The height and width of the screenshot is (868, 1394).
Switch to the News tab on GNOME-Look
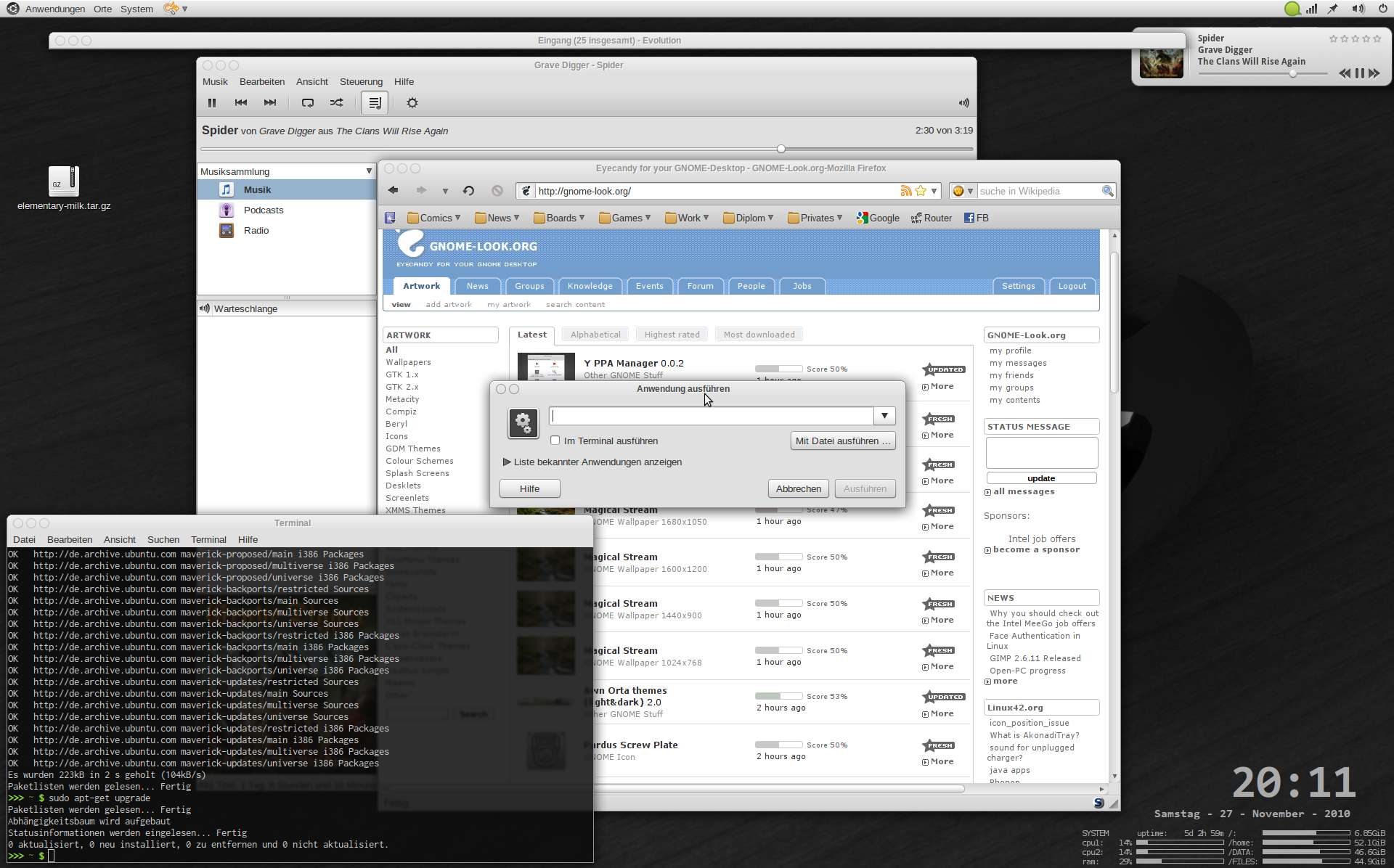tap(478, 286)
